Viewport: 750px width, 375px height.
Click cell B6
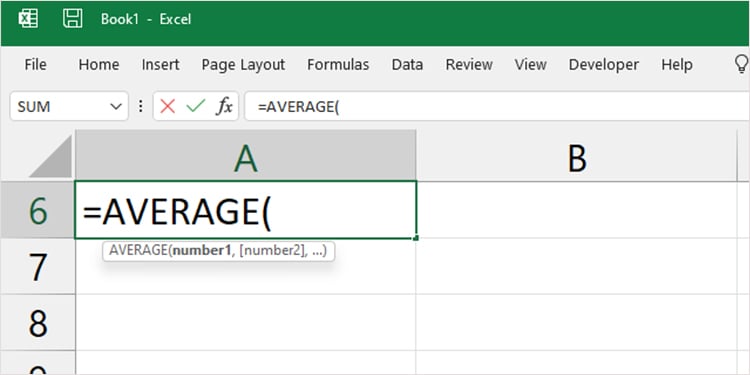(x=576, y=210)
